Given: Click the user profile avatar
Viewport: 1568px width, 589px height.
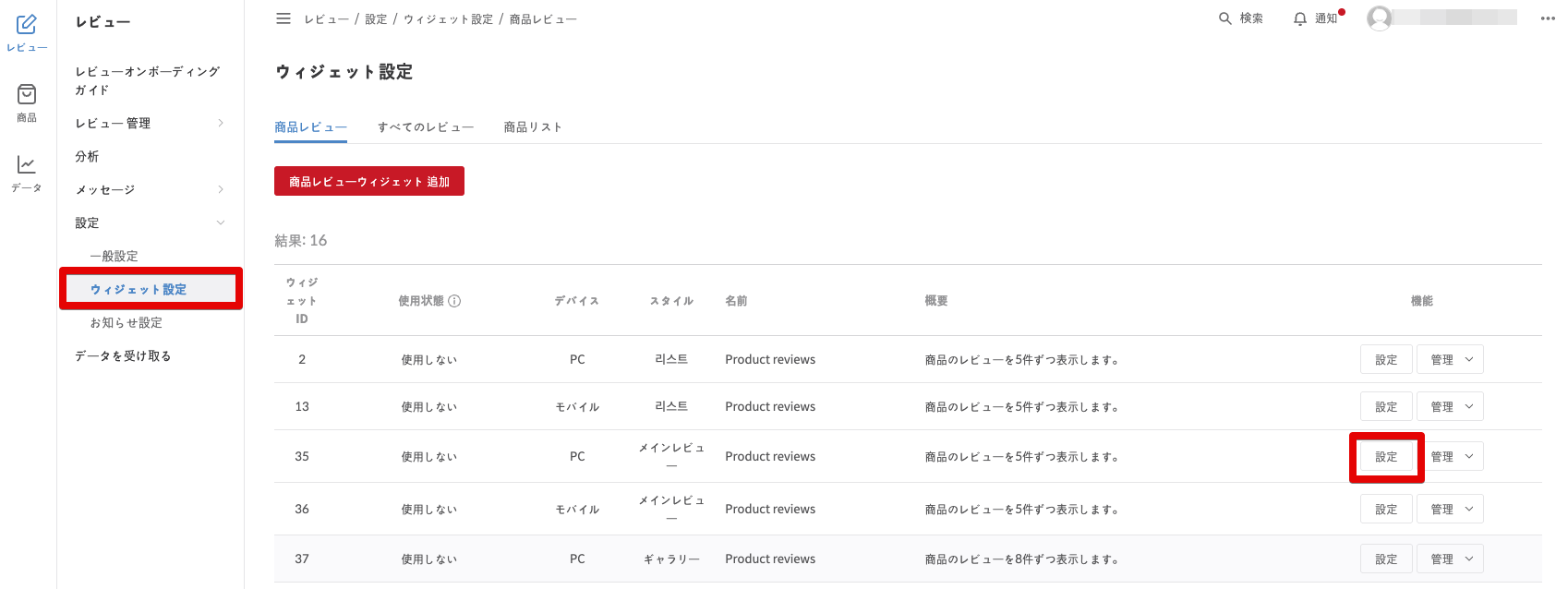Looking at the screenshot, I should click(1380, 18).
